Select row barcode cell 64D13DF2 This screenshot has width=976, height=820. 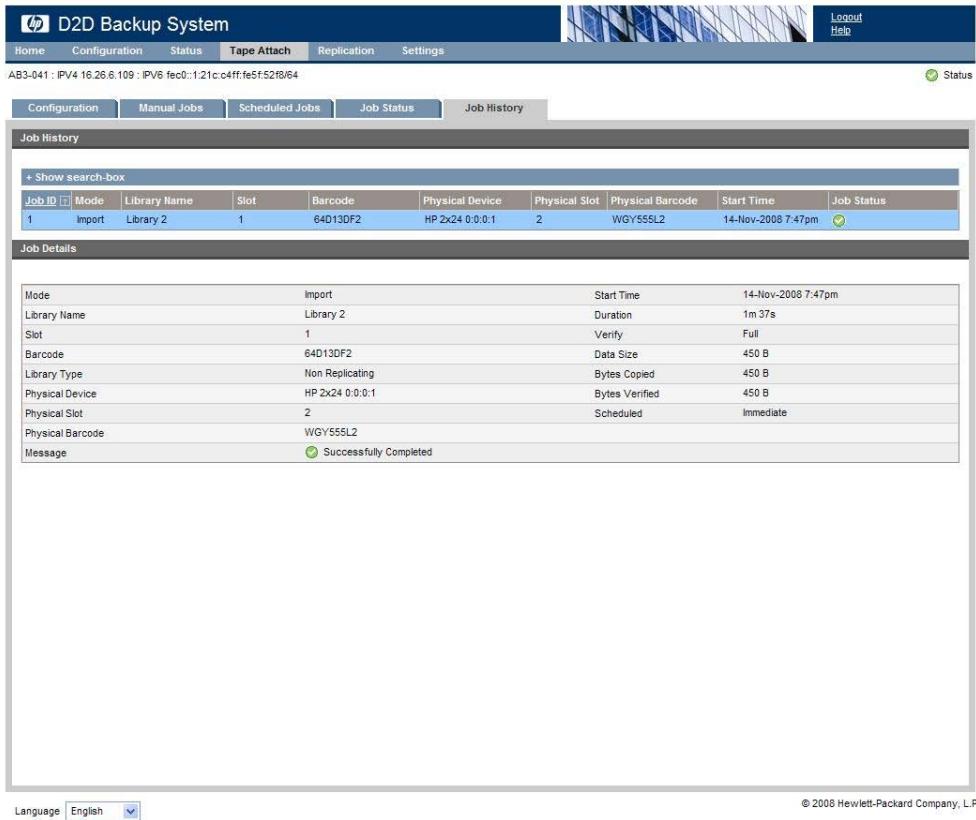(x=337, y=220)
